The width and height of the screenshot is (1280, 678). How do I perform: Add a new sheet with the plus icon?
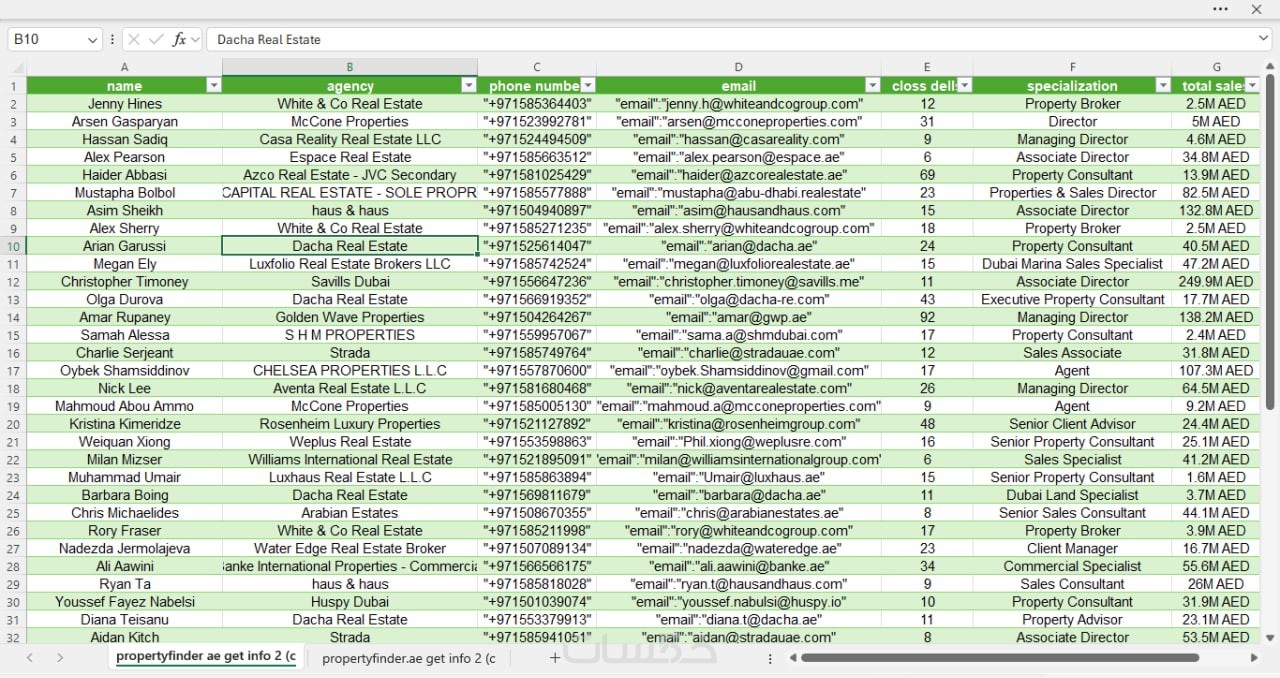(555, 658)
